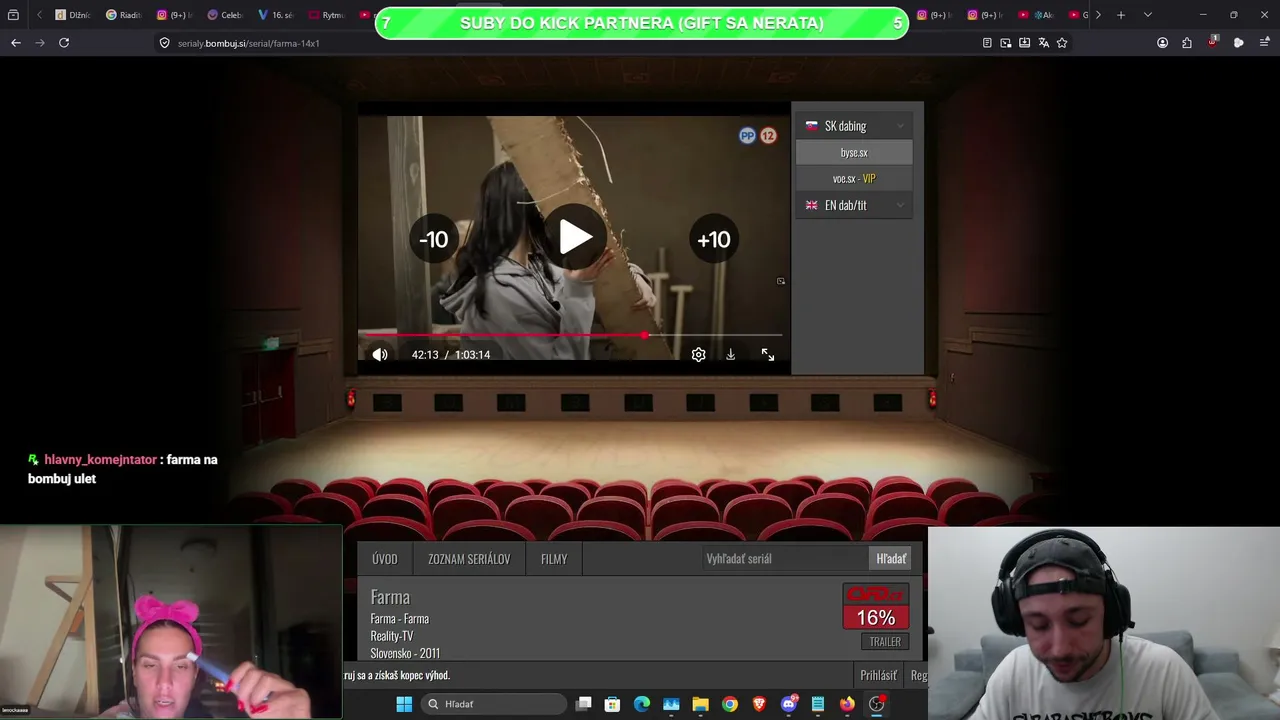The image size is (1280, 720).
Task: Open File Explorer from taskbar
Action: (x=701, y=704)
